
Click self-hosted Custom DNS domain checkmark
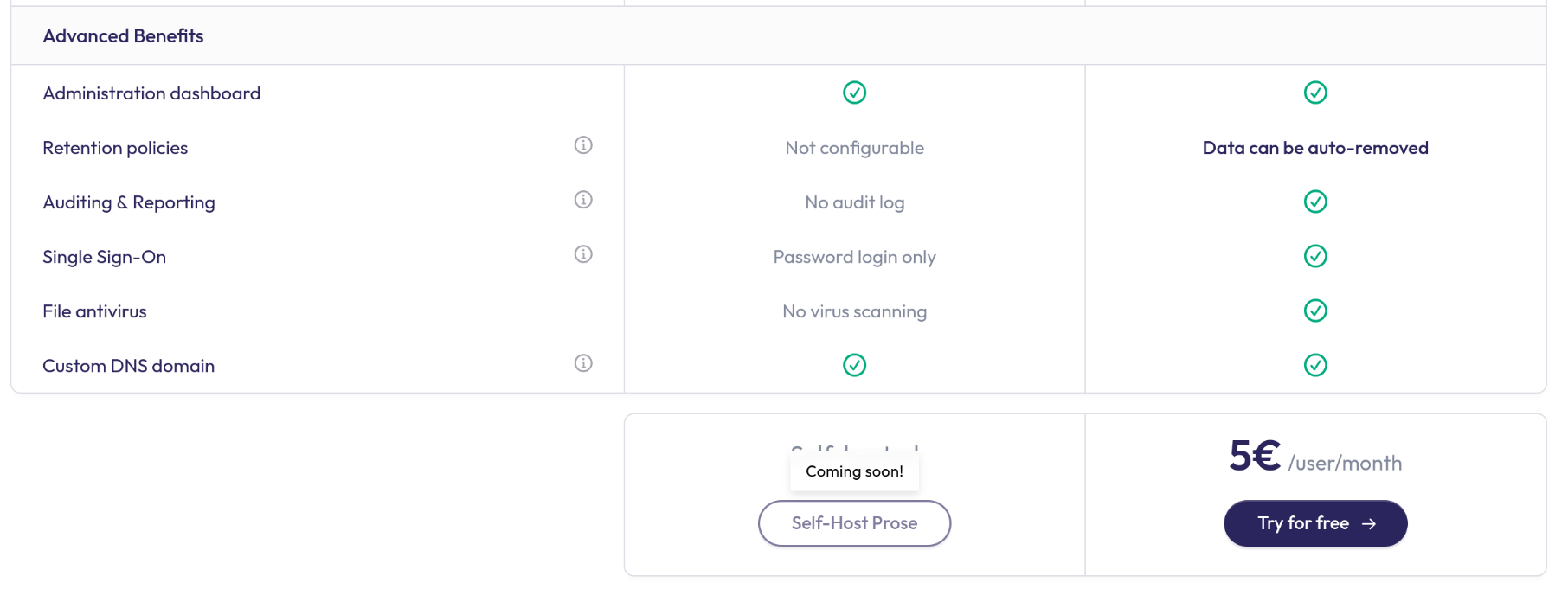click(x=854, y=365)
